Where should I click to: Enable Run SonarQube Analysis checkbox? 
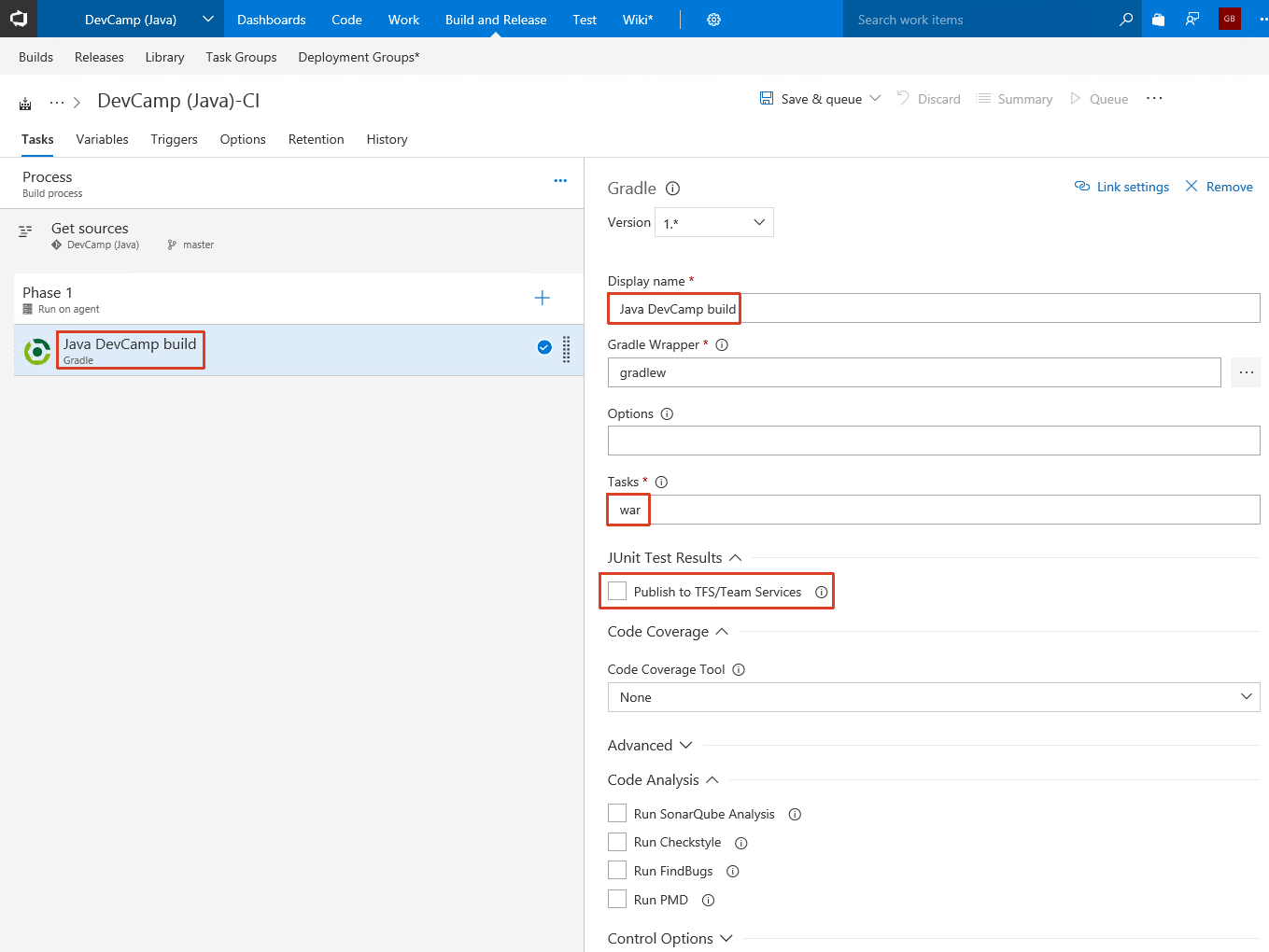click(617, 813)
